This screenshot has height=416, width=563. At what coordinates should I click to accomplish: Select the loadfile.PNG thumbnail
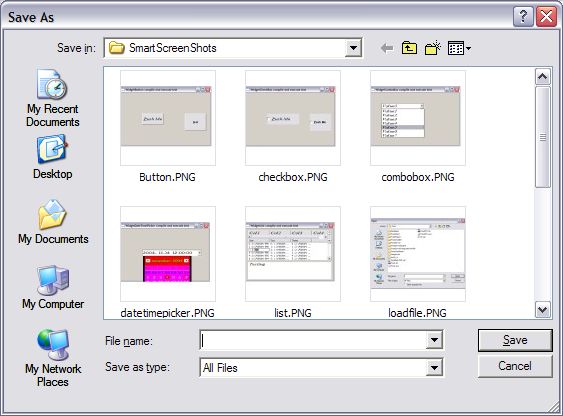418,253
